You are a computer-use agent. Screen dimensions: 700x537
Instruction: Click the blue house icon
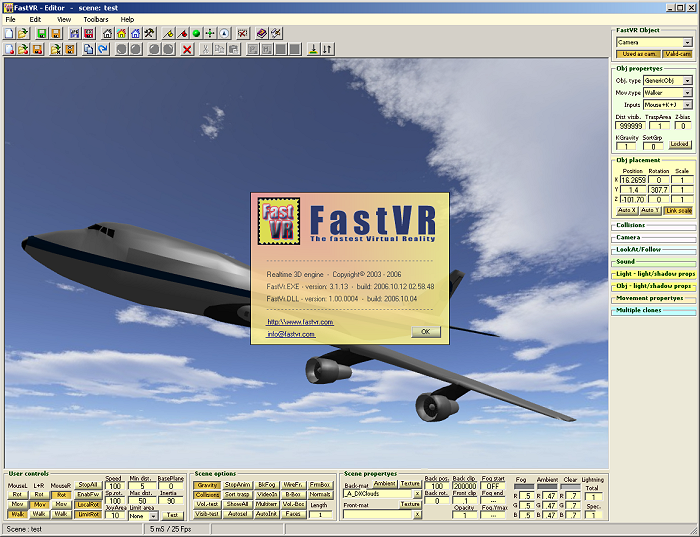135,33
